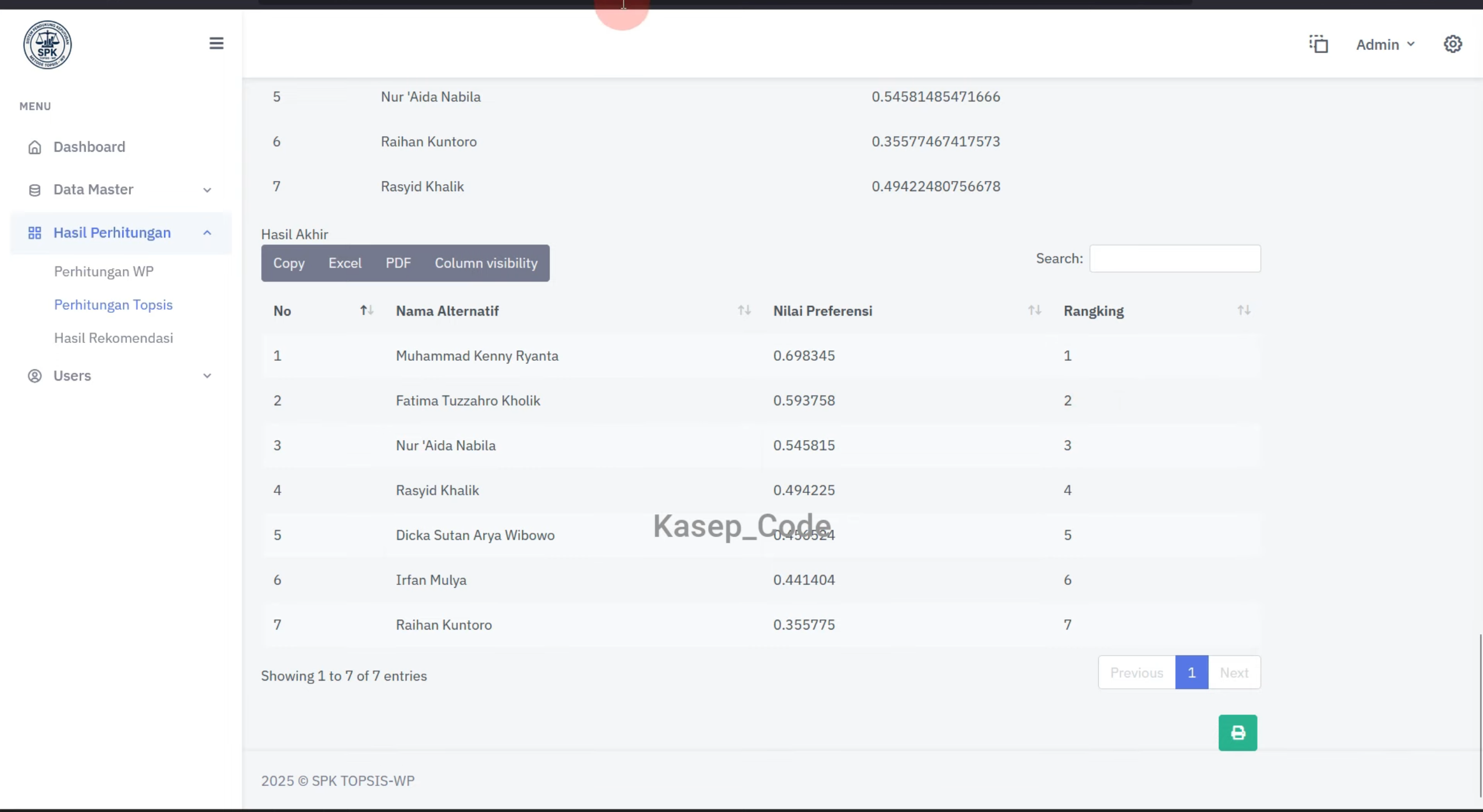Click the value 0.698345

[804, 356]
